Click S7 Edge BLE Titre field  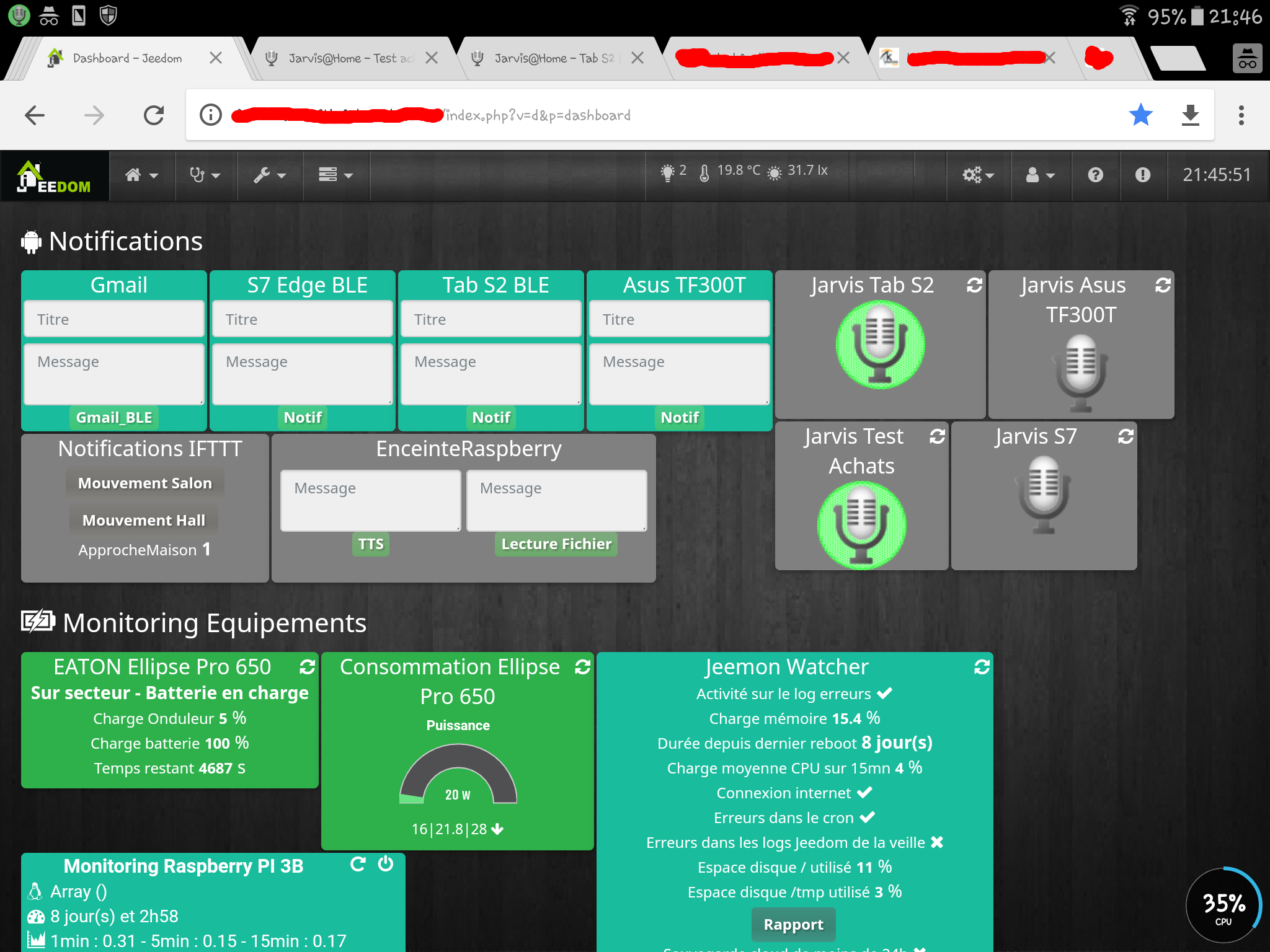[303, 319]
